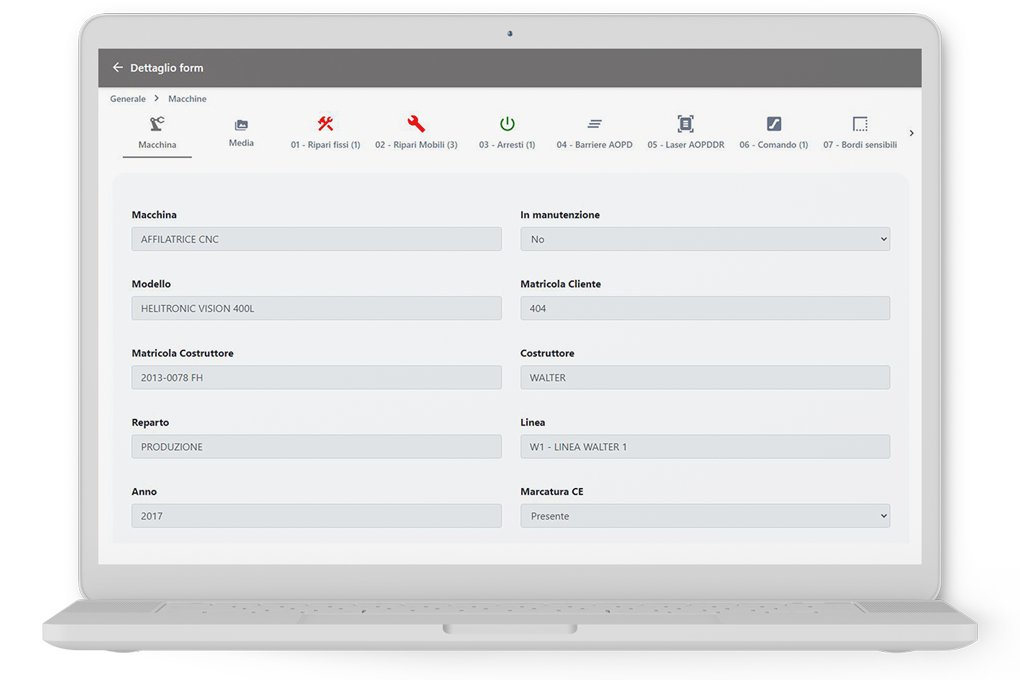Click the Laser AOPDDR scanner icon
This screenshot has height=680, width=1020.
pyautogui.click(x=686, y=124)
